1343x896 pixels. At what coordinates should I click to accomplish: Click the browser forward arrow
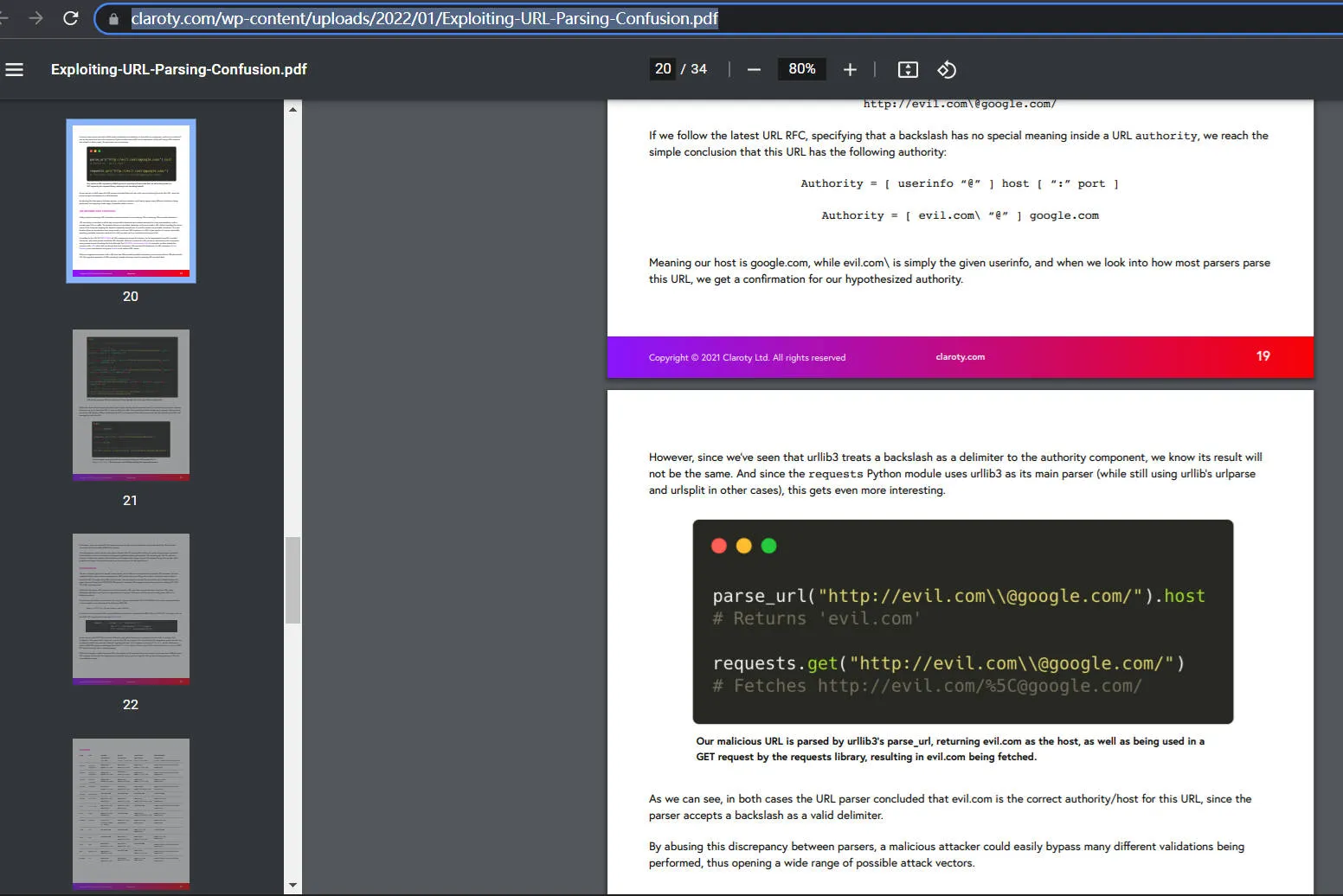pyautogui.click(x=35, y=18)
